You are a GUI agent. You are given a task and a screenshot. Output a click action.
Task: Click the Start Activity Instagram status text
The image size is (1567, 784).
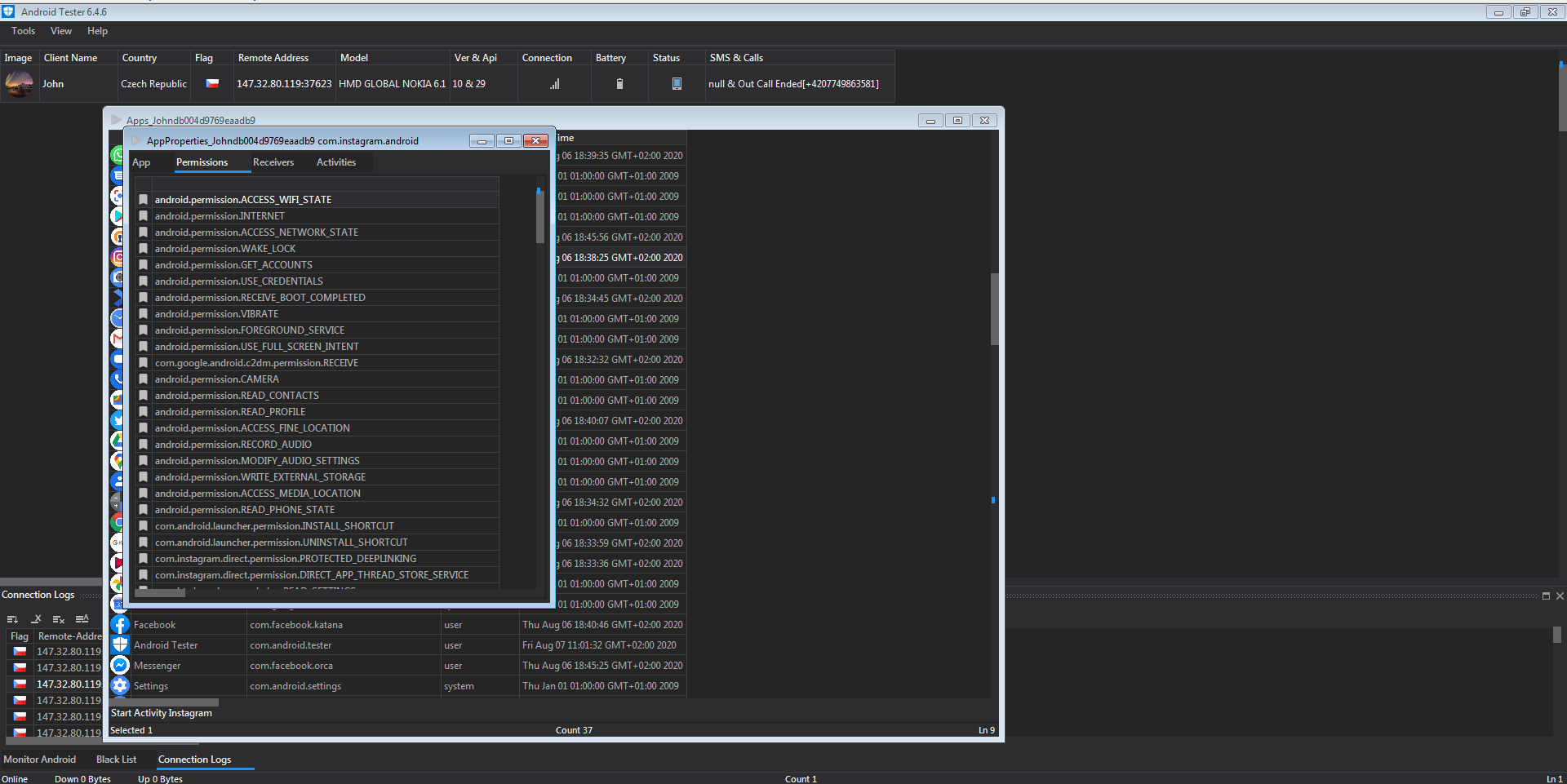click(162, 713)
